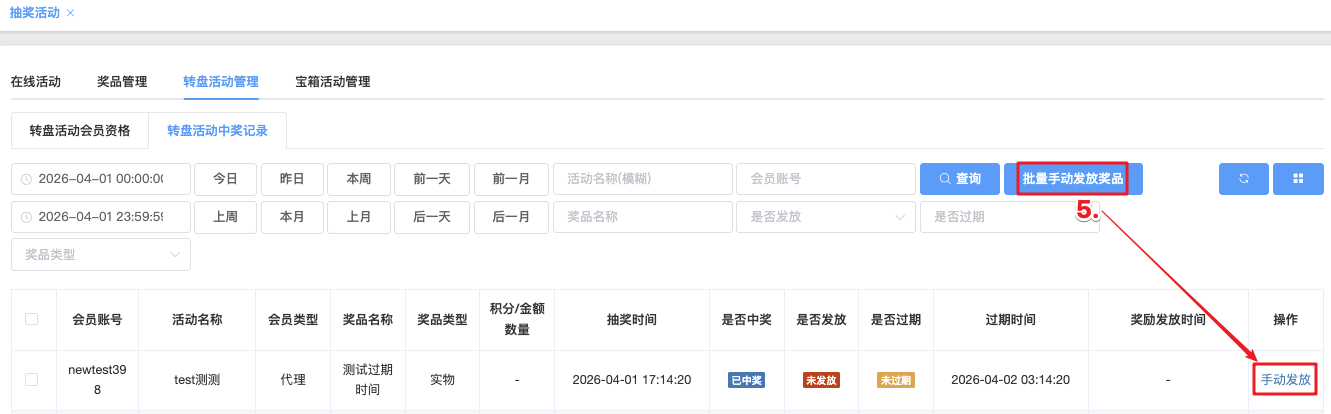Viewport: 1331px width, 414px height.
Task: Click the 手动发放 link in row
Action: pos(1285,380)
